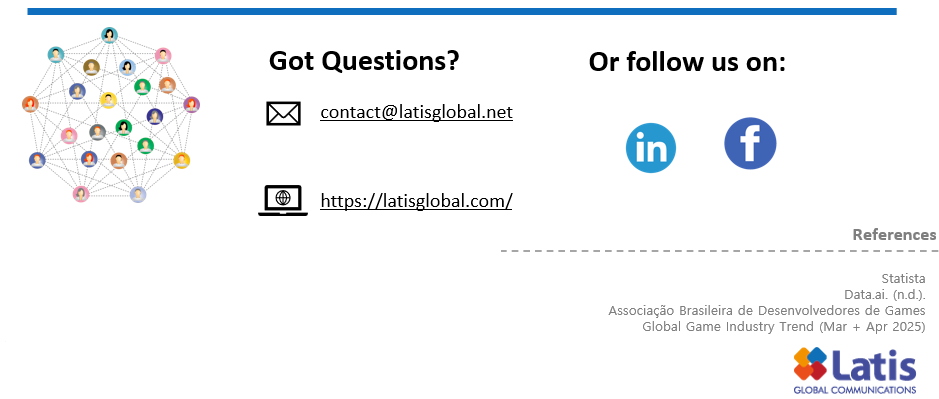Open the Facebook icon
This screenshot has height=399, width=939.
(750, 144)
